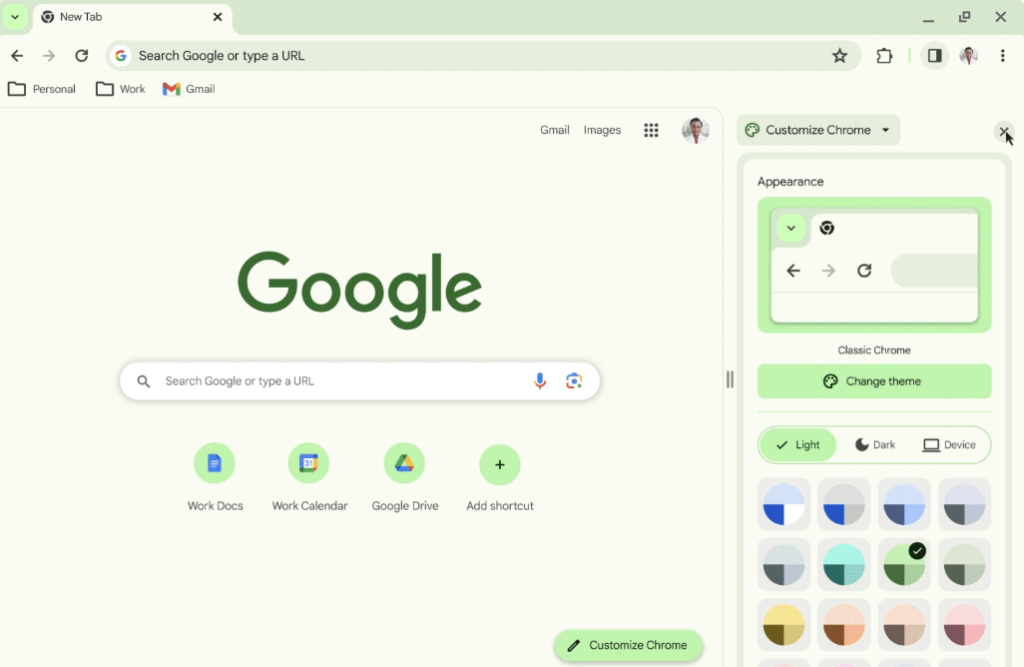Choose the orange color swatch
Image resolution: width=1024 pixels, height=667 pixels.
(844, 625)
